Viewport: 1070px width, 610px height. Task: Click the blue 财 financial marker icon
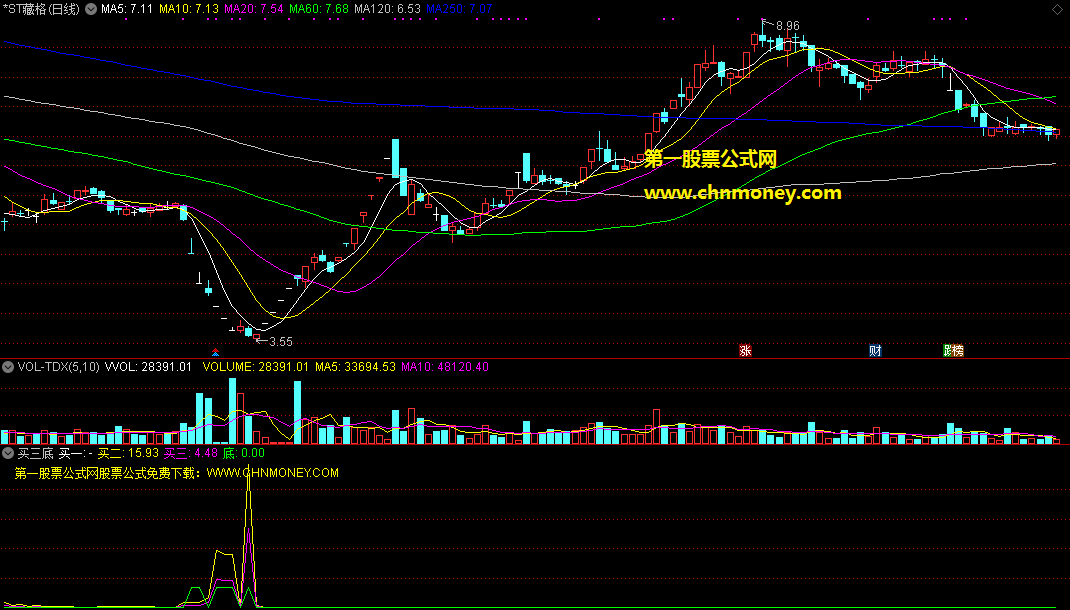click(876, 351)
